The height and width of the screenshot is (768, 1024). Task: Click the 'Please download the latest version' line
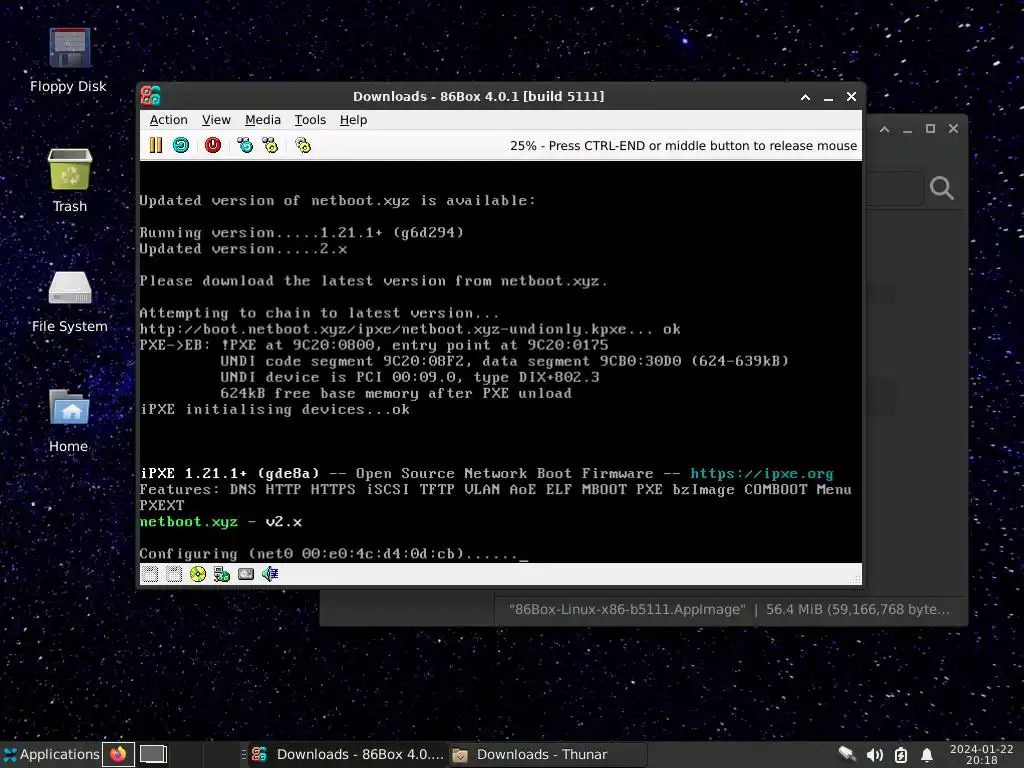374,281
